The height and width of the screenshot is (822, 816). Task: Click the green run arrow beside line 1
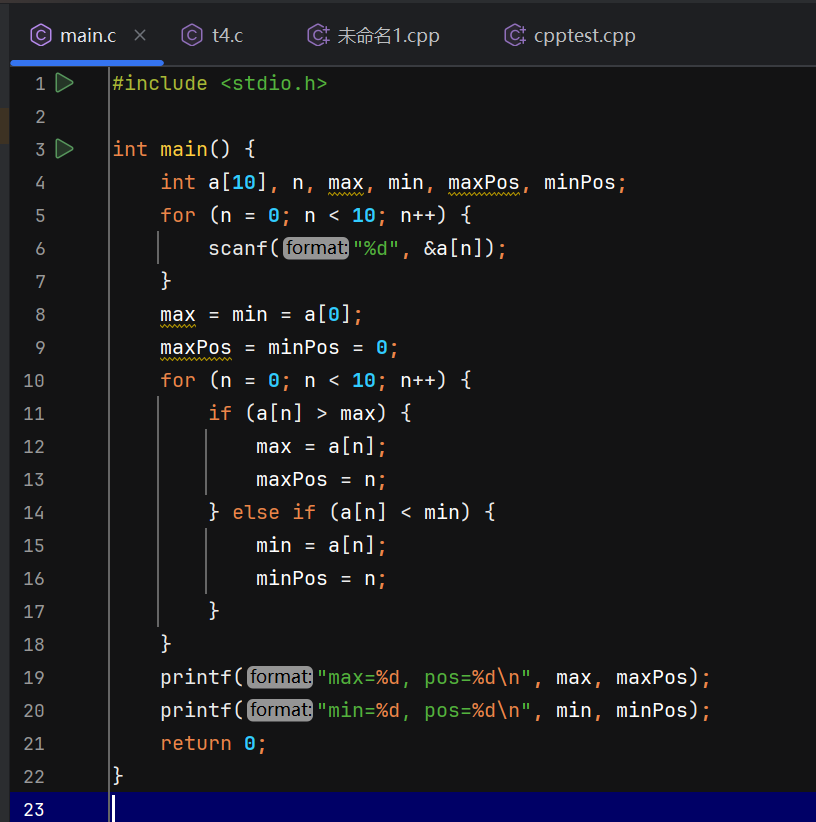(x=64, y=83)
